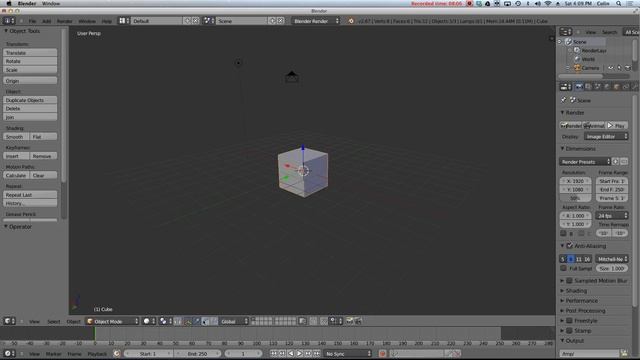Open the outliner editor type selector
Screen dimensions: 640x360
click(566, 32)
